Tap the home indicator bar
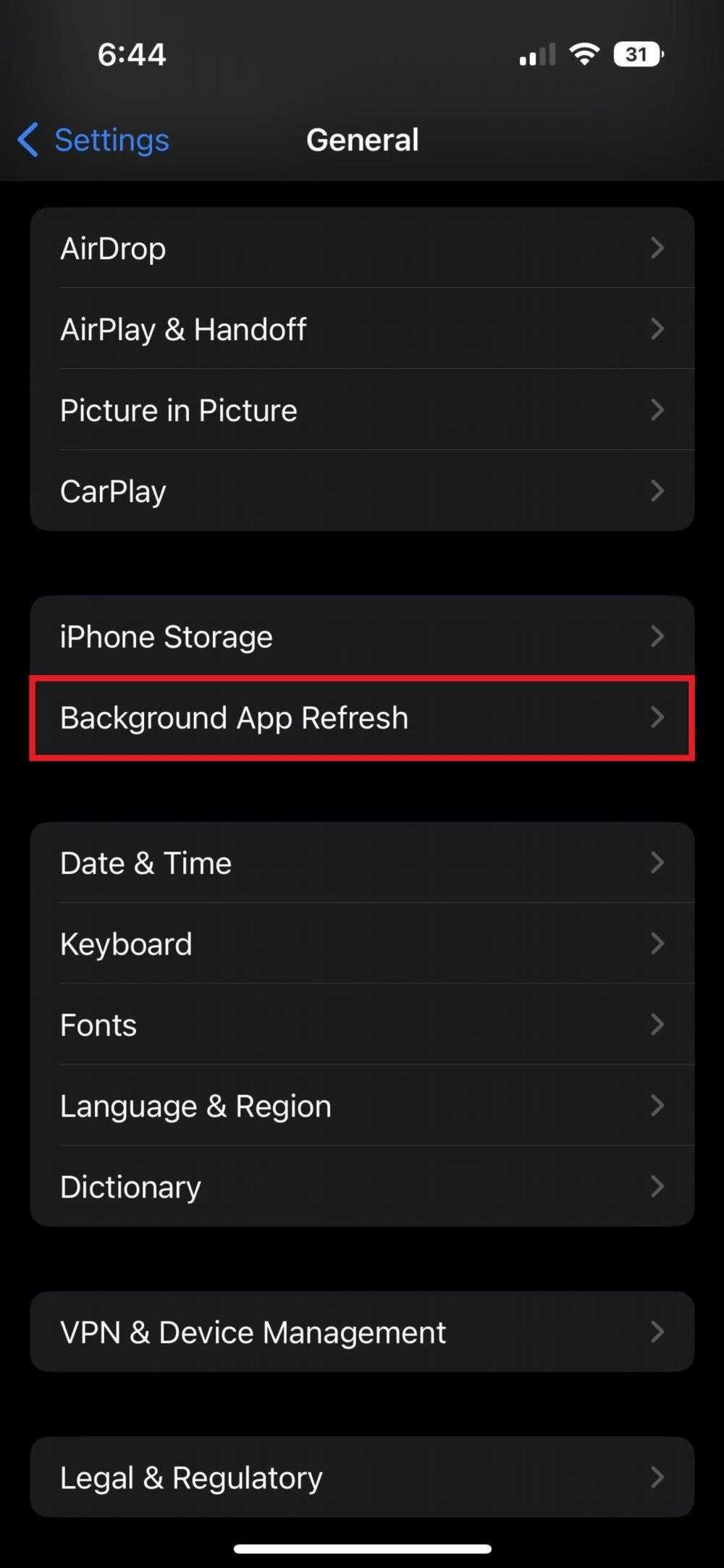Viewport: 724px width, 1568px height. (x=362, y=1549)
